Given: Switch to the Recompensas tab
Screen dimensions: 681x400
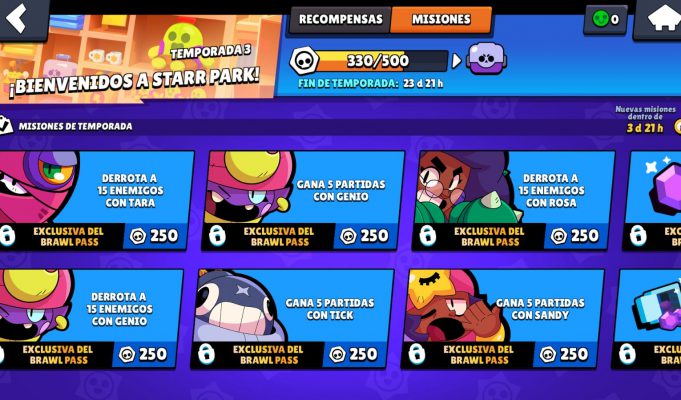Looking at the screenshot, I should (340, 20).
